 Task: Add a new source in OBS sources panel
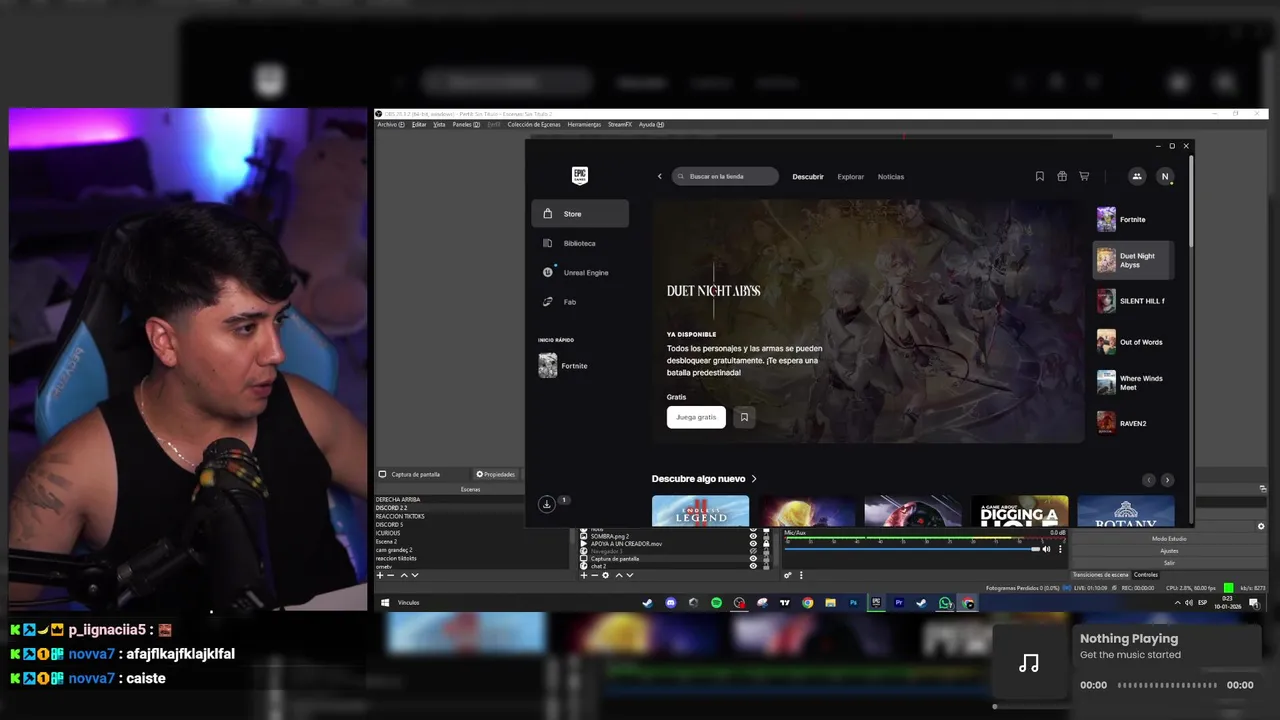point(584,575)
